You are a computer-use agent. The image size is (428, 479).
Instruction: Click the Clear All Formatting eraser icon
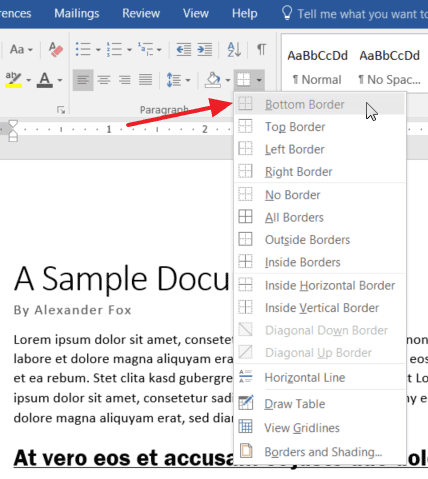pos(56,50)
